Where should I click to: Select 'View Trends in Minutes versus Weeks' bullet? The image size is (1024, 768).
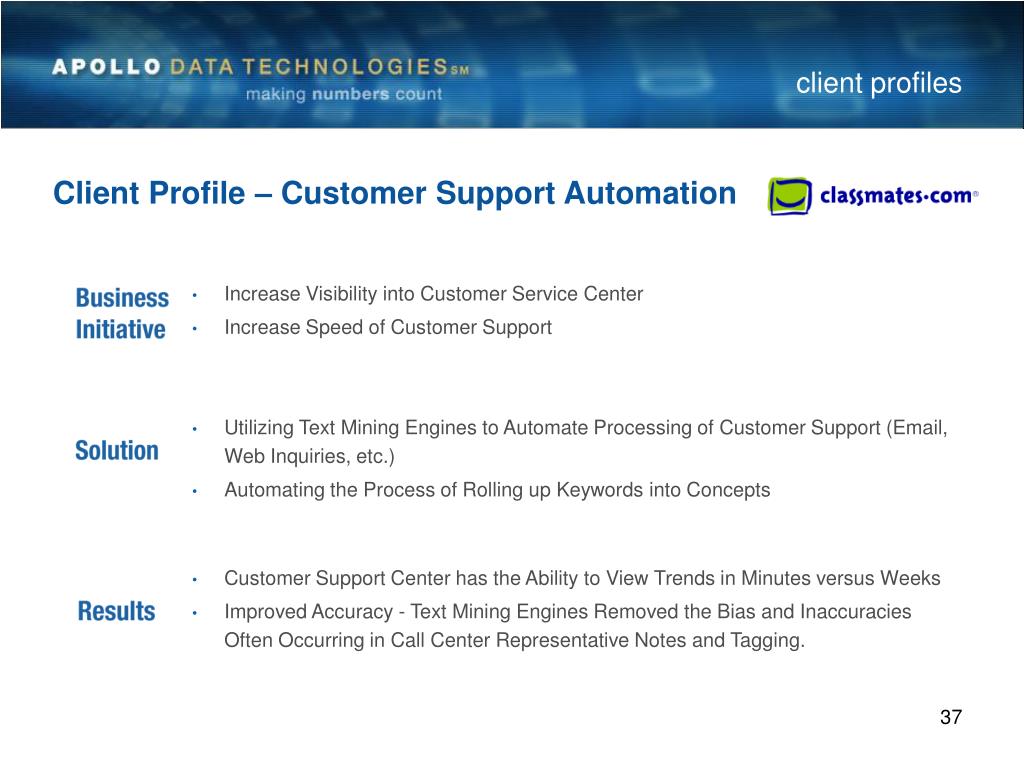(582, 578)
